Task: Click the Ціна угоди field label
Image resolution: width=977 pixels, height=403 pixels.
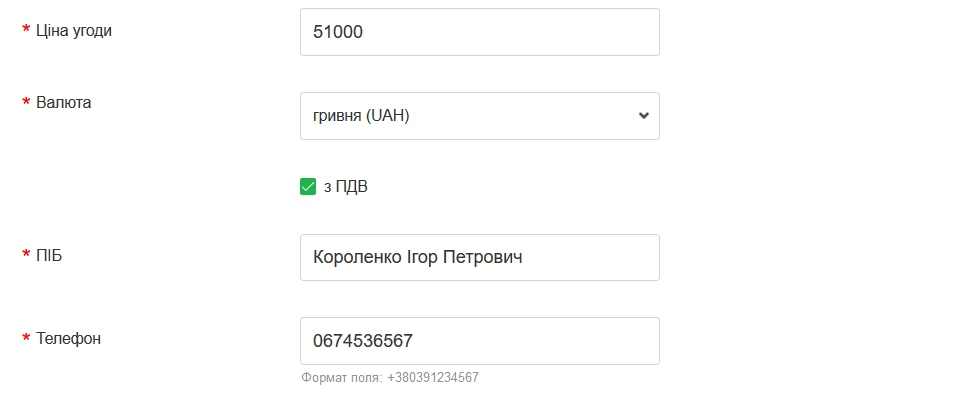Action: (73, 30)
